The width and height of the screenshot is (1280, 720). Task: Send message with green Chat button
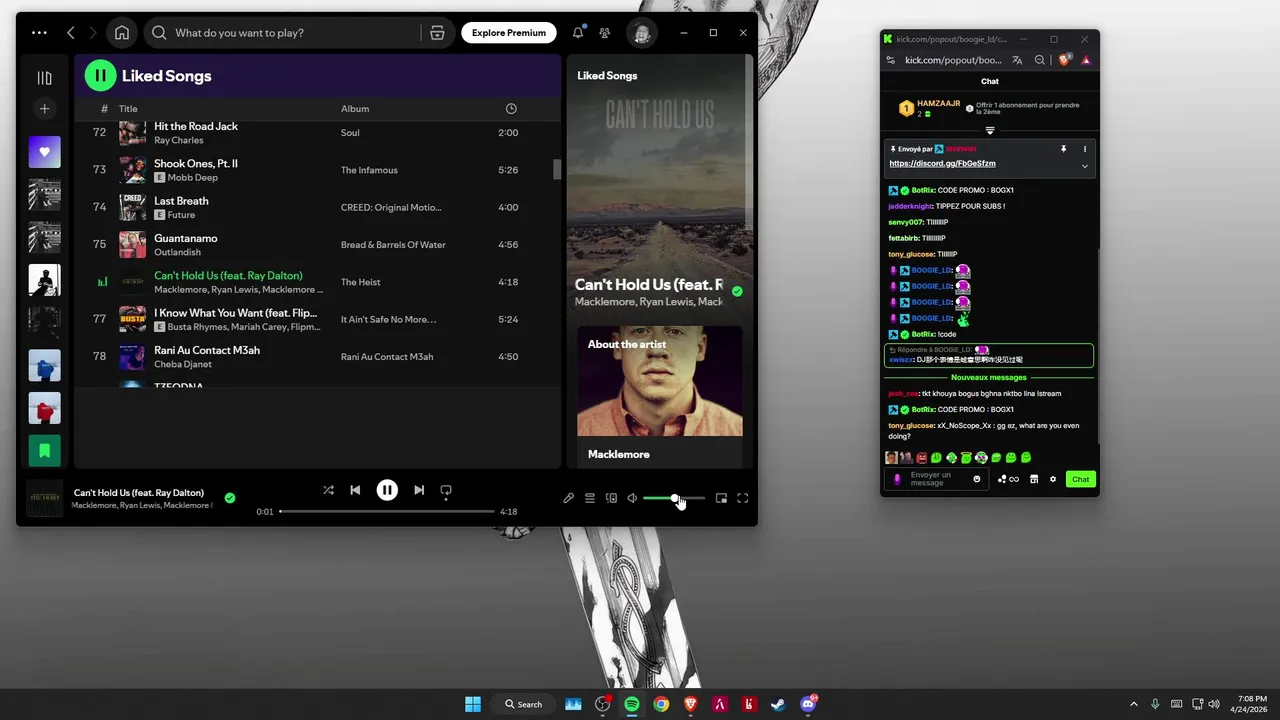coord(1081,479)
